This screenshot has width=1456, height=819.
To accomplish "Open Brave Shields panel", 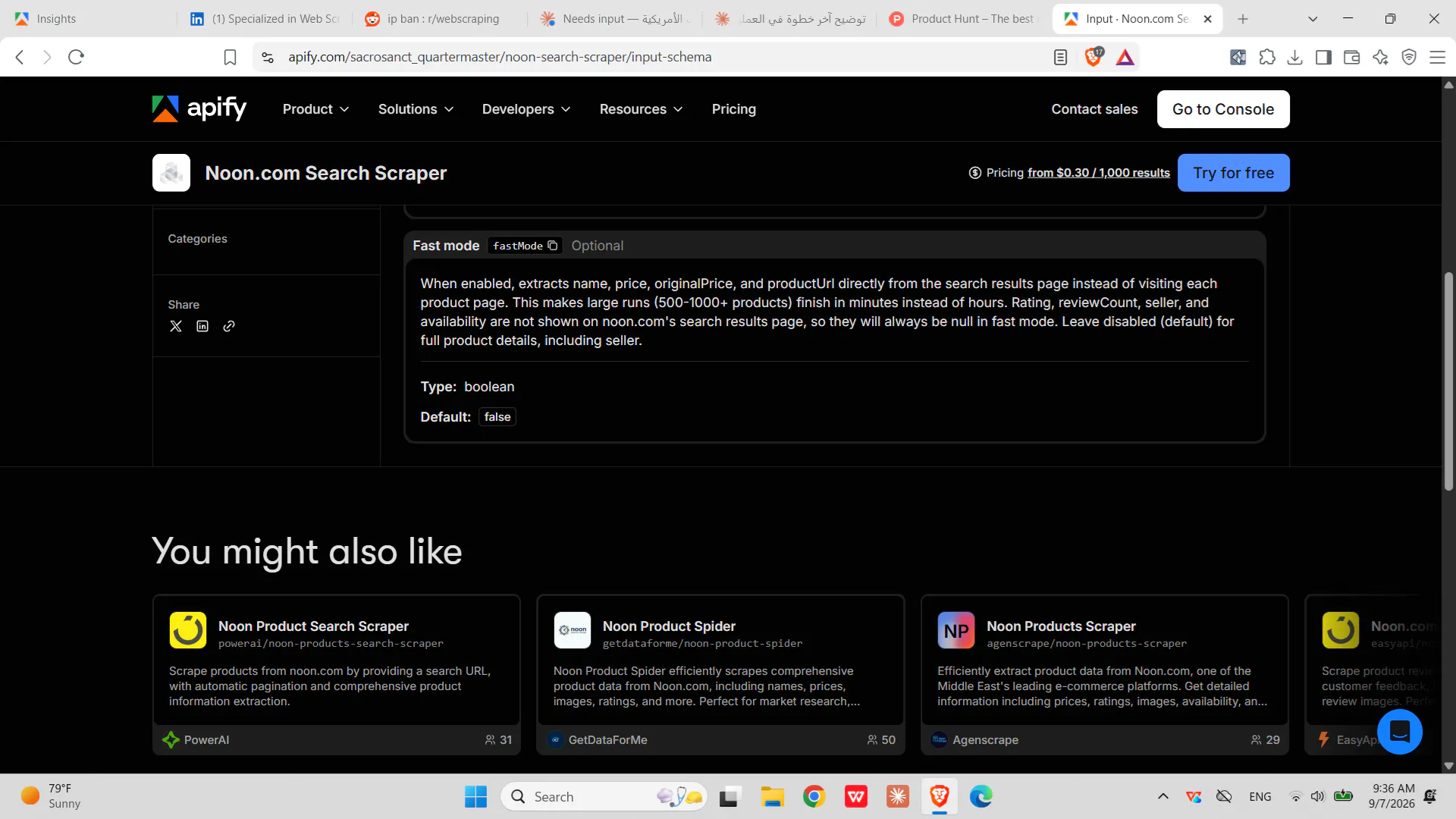I will point(1094,57).
